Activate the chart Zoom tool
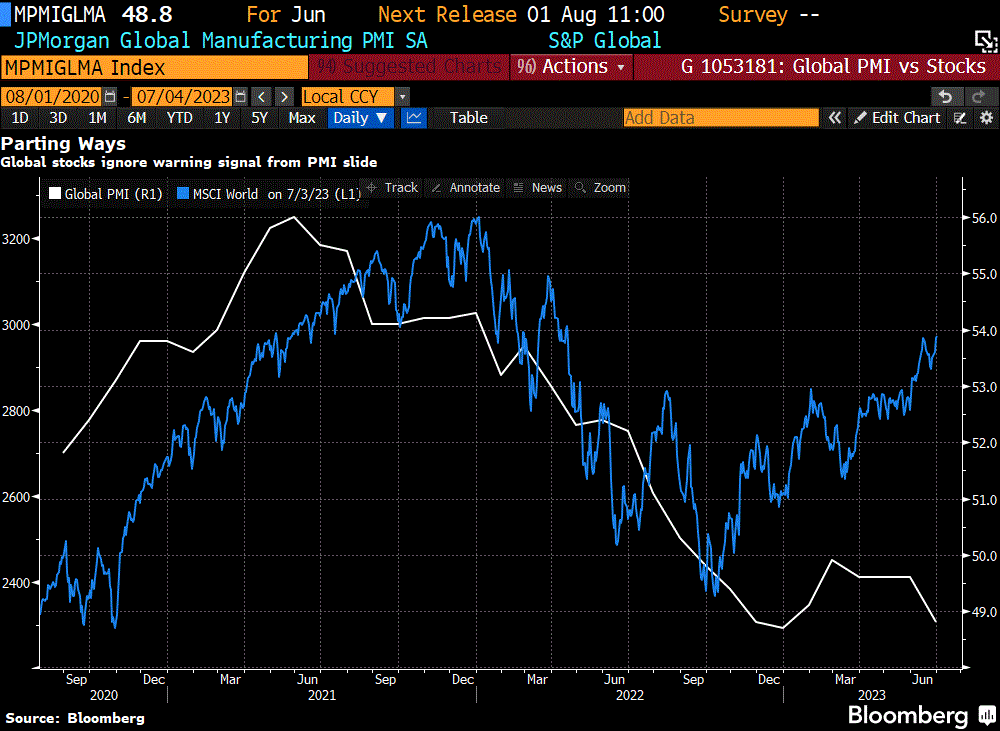Image resolution: width=1000 pixels, height=731 pixels. point(601,188)
